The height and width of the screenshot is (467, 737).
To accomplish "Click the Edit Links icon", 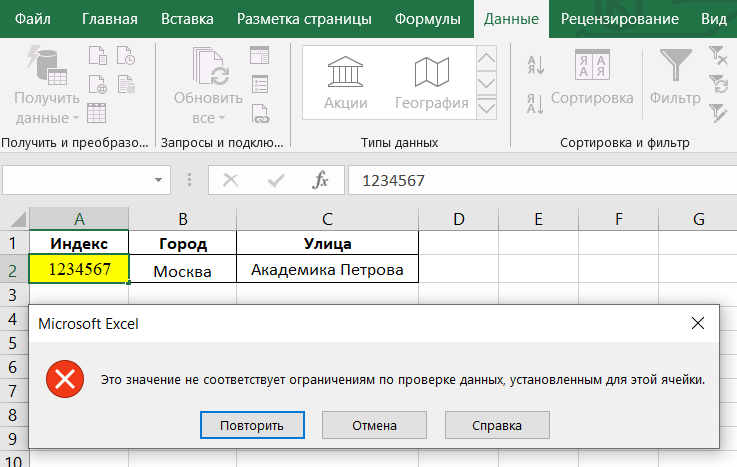I will 259,113.
